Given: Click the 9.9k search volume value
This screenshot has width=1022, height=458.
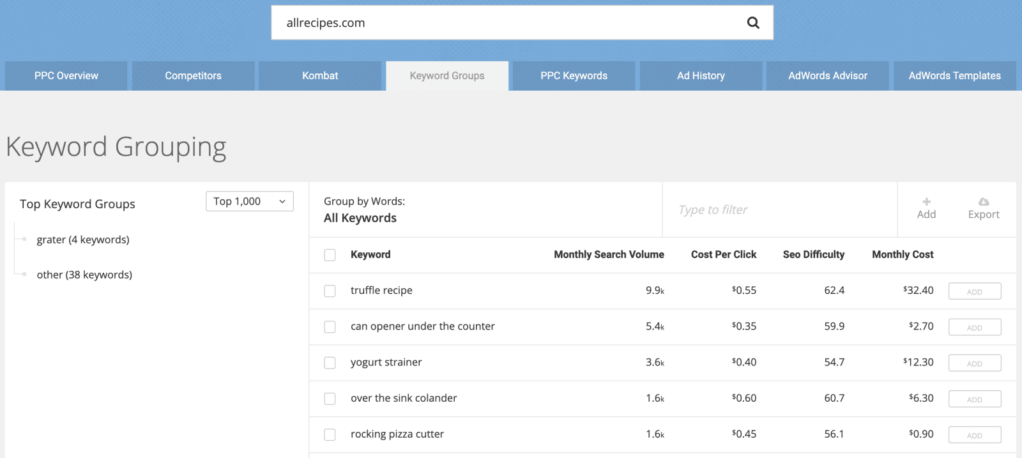Looking at the screenshot, I should tap(655, 291).
